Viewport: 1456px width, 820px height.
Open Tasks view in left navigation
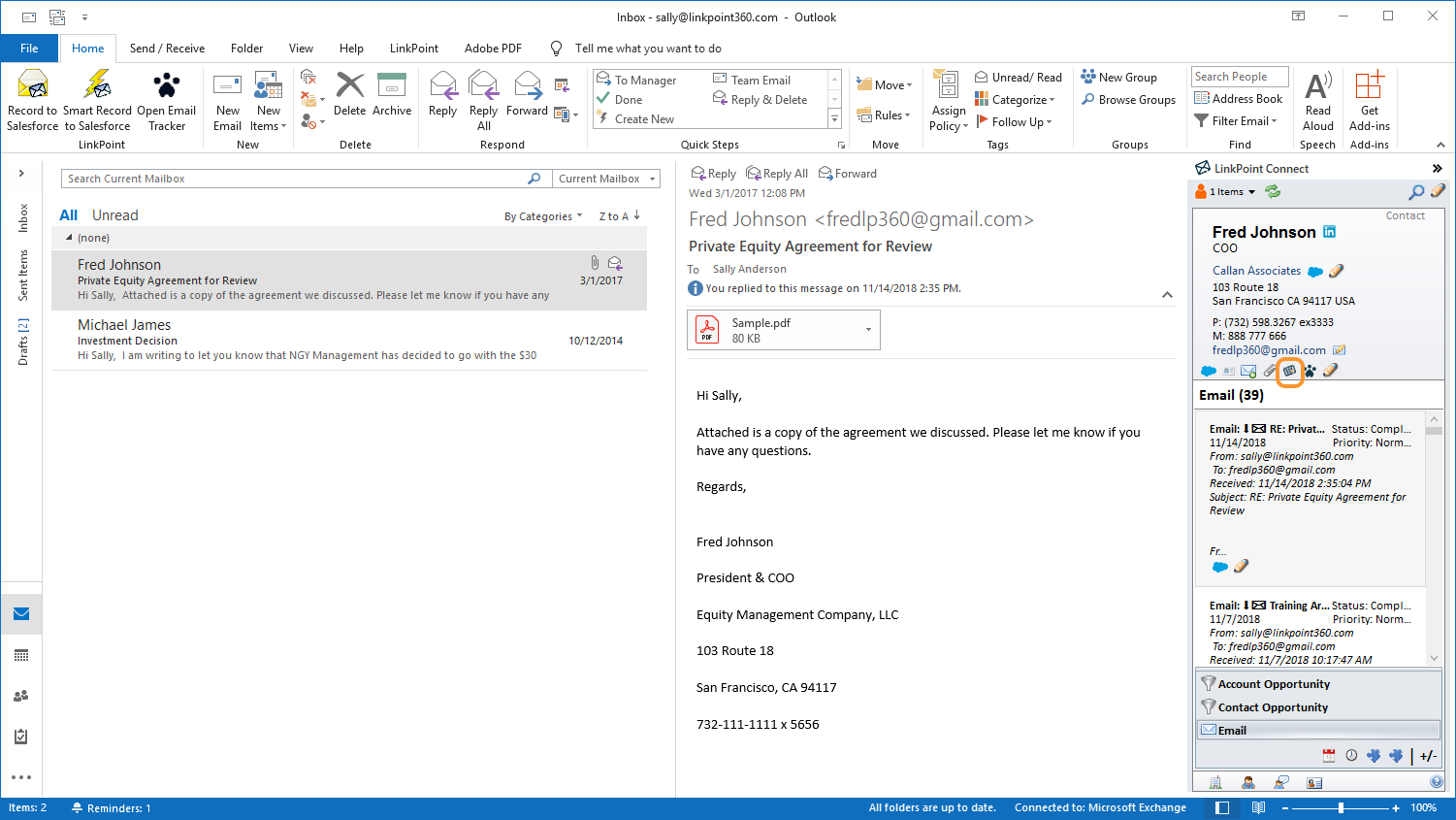pos(21,737)
